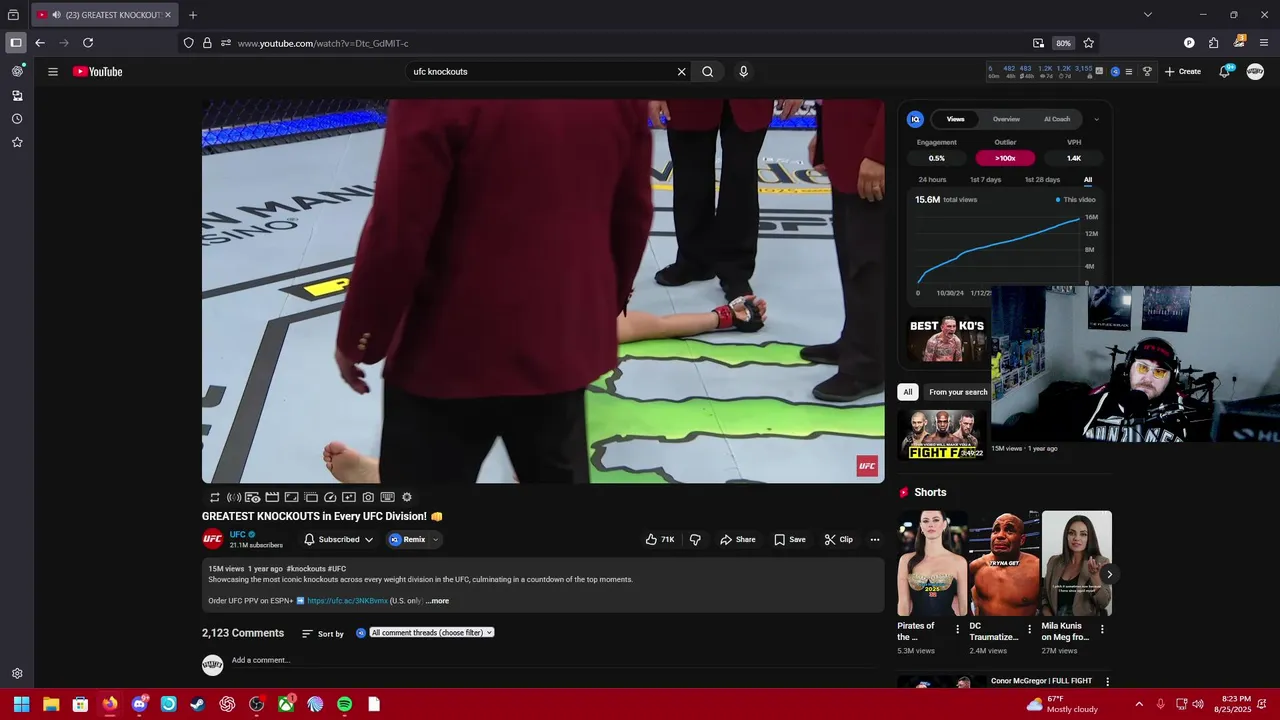Toggle loop video icon under player
1280x720 pixels.
tap(214, 497)
